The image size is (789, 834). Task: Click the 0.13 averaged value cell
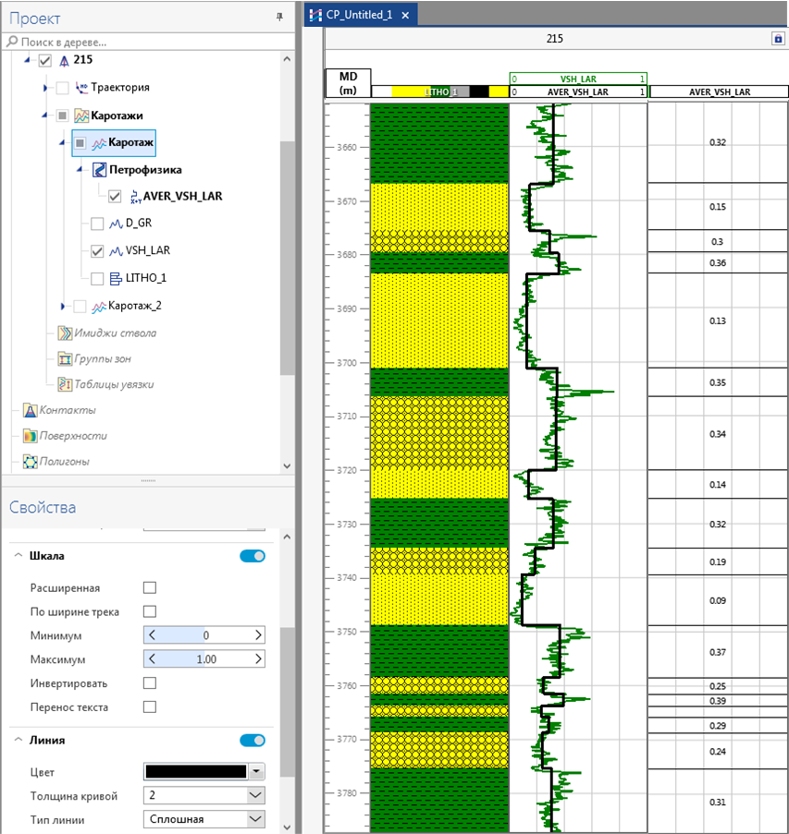click(x=718, y=321)
